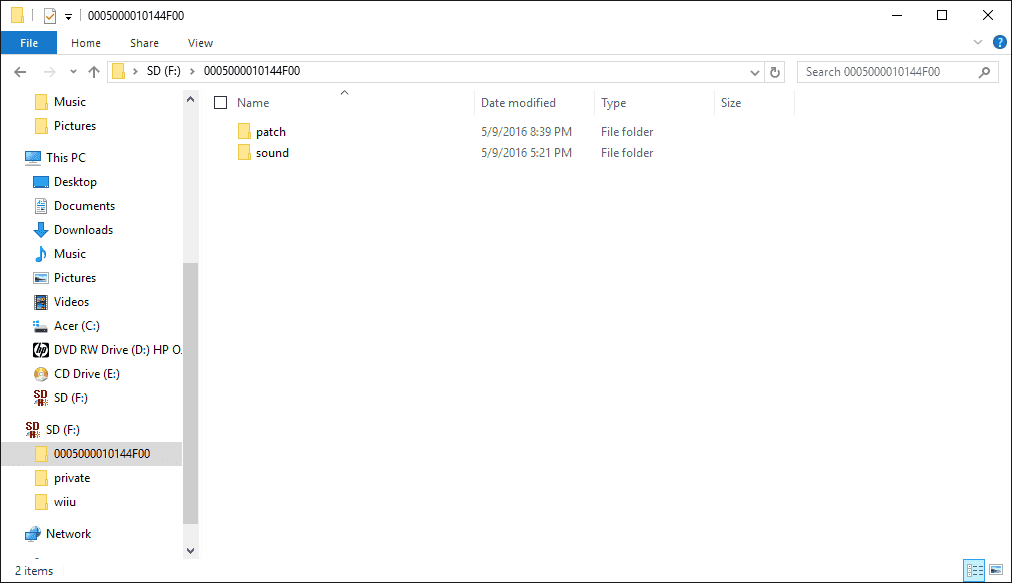This screenshot has width=1012, height=583.
Task: Open the private folder in tree
Action: point(72,478)
